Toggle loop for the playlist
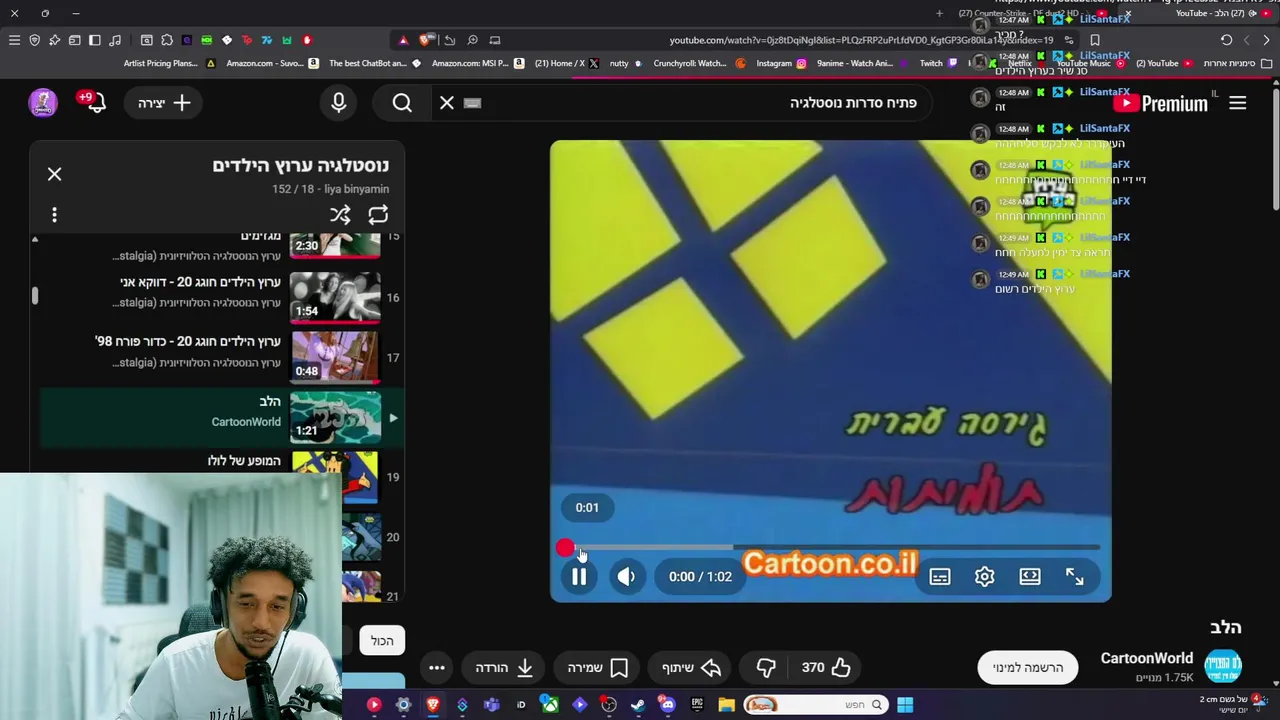 click(x=378, y=214)
